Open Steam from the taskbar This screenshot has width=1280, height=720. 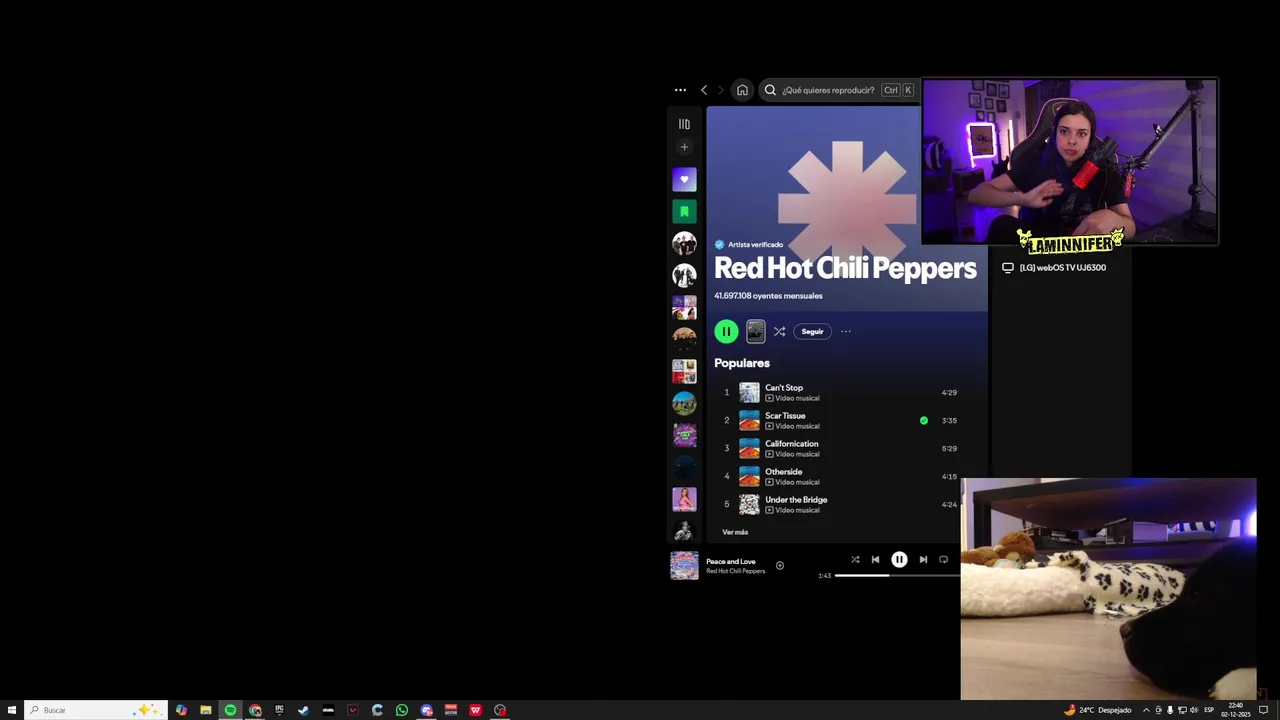(303, 710)
